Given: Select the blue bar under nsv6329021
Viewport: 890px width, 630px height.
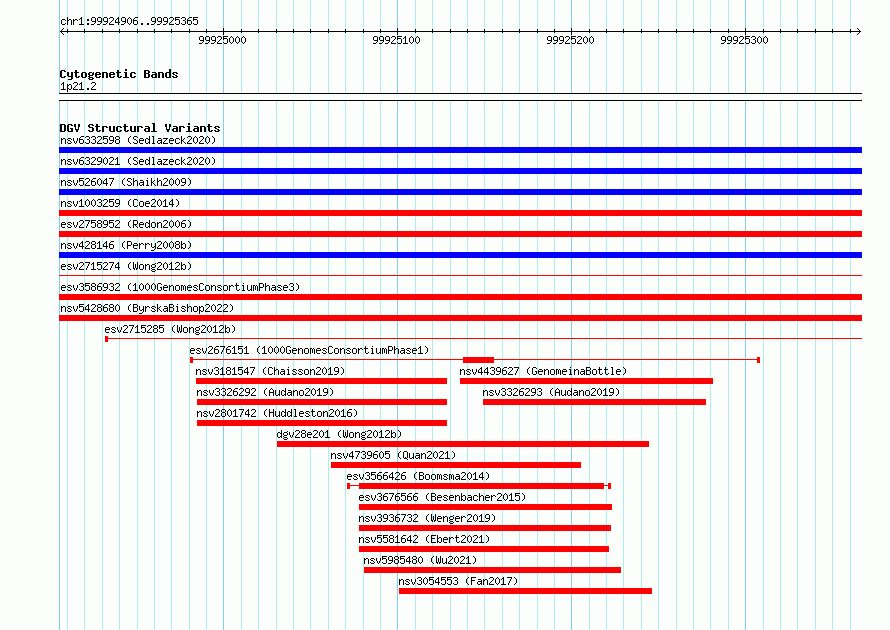Looking at the screenshot, I should pyautogui.click(x=460, y=171).
